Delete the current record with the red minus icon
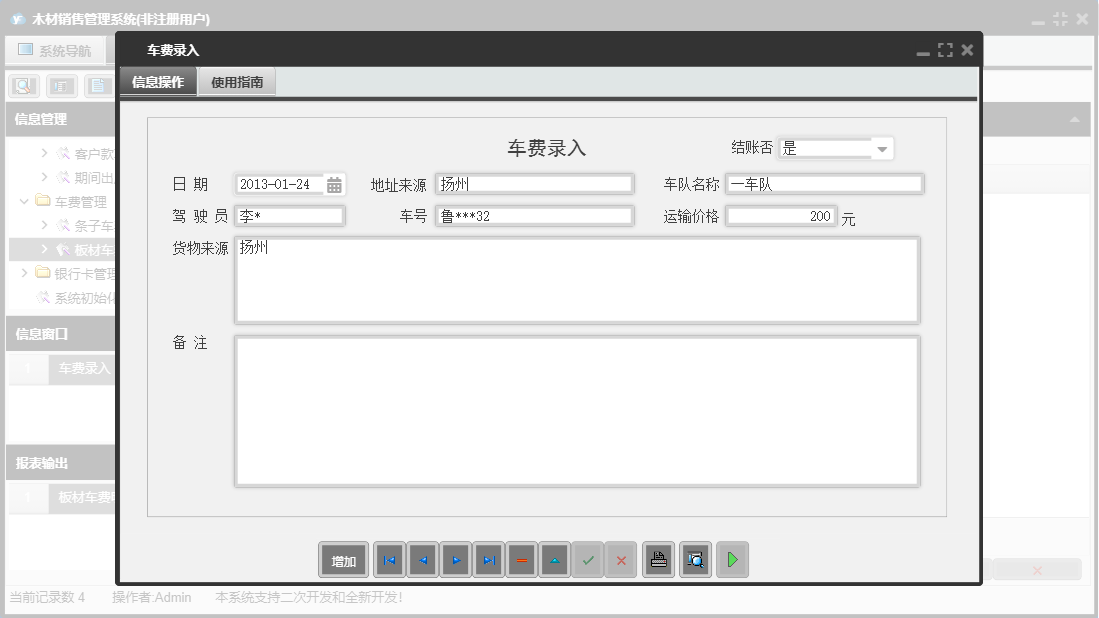Viewport: 1099px width, 618px height. click(x=521, y=559)
